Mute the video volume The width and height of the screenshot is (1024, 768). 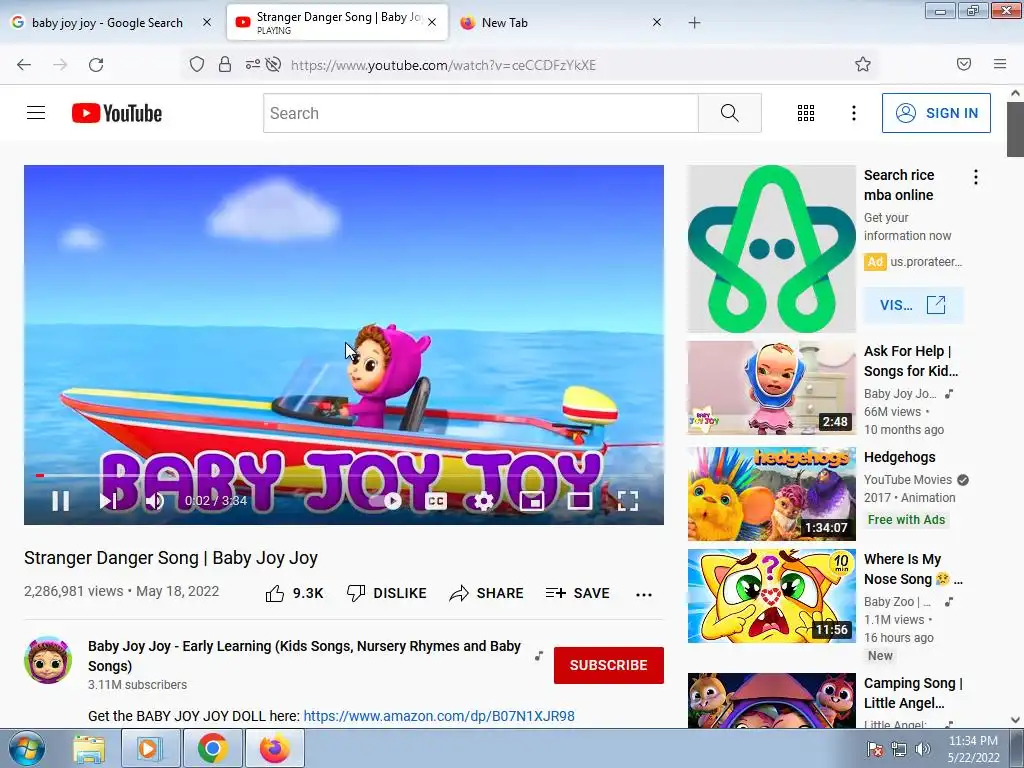pos(155,501)
